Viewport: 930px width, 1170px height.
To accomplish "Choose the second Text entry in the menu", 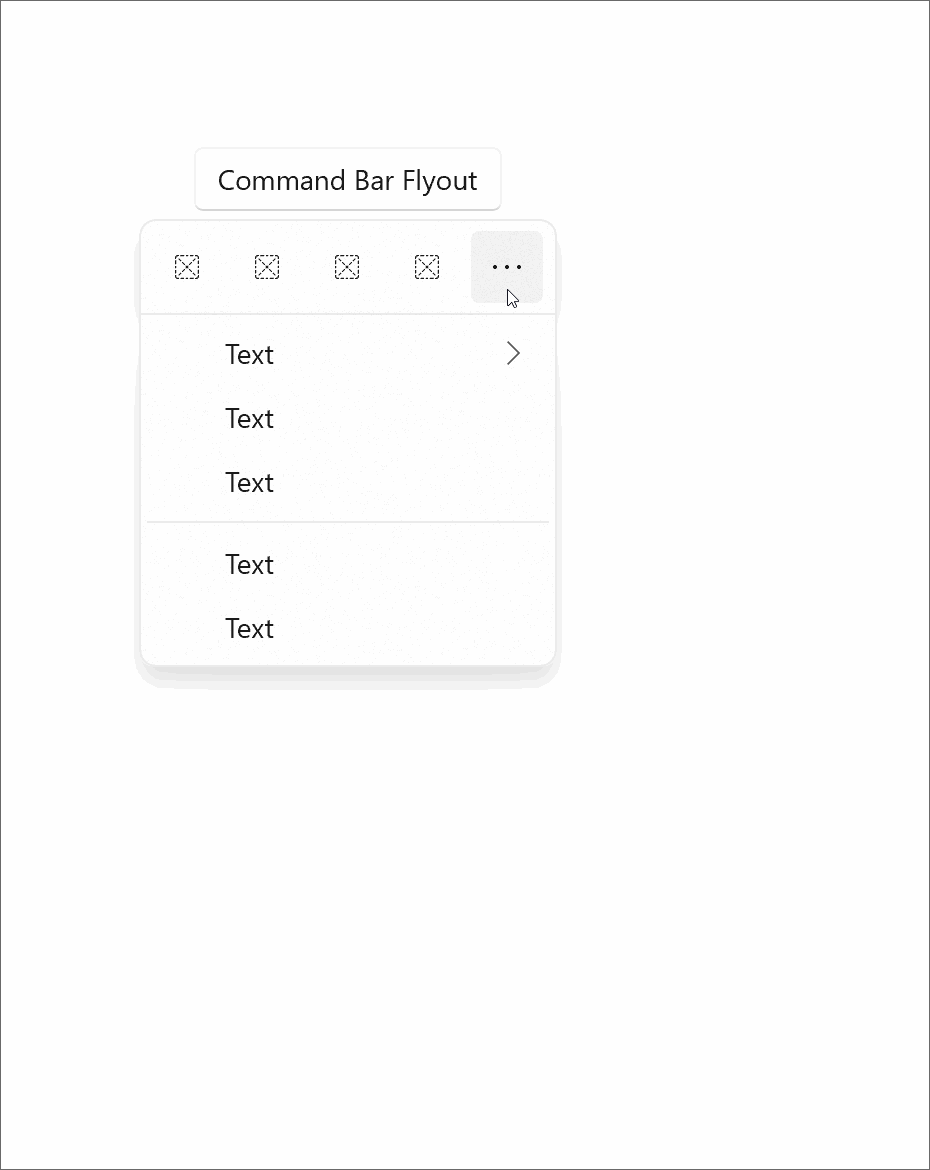I will tap(249, 418).
